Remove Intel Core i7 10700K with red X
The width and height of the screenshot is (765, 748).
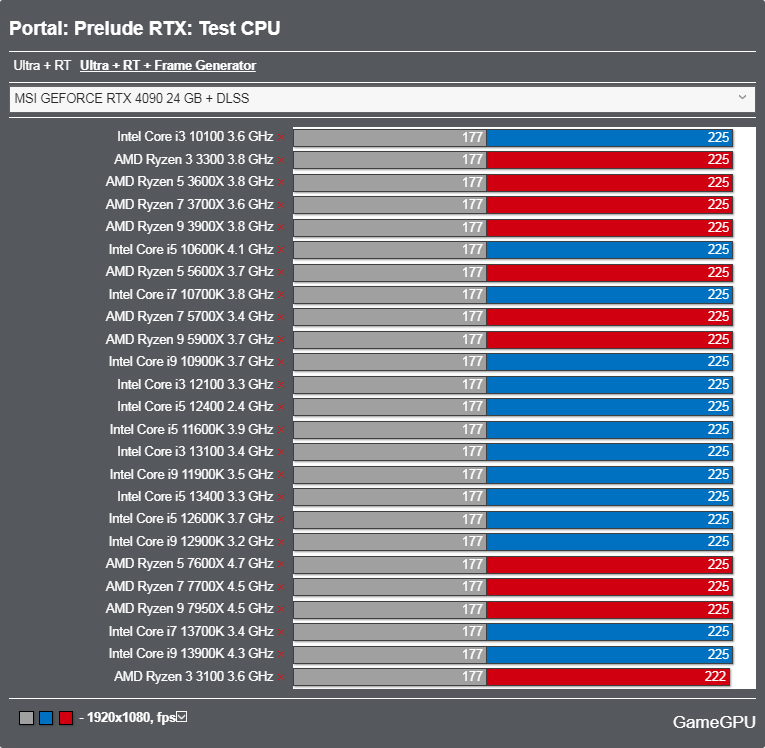coord(281,295)
